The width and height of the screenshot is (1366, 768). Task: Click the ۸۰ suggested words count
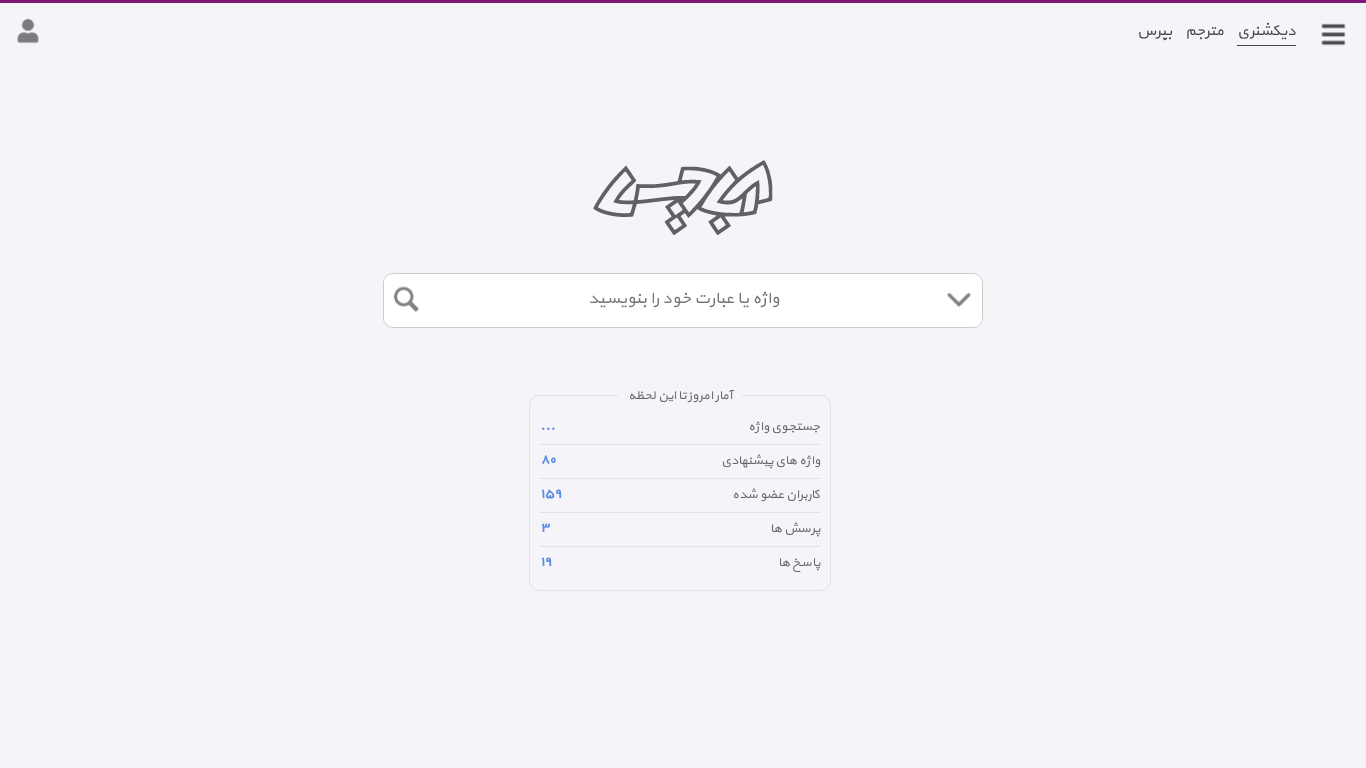pos(549,460)
